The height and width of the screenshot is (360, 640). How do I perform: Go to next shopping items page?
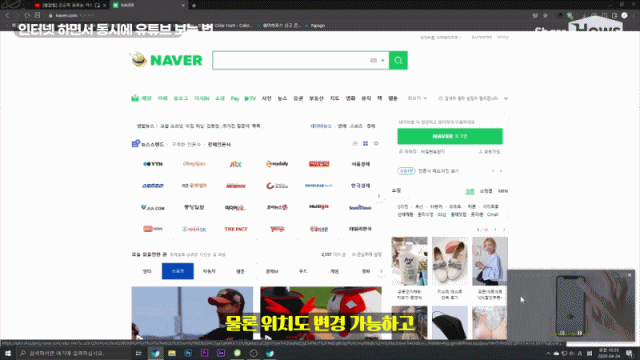(x=504, y=230)
